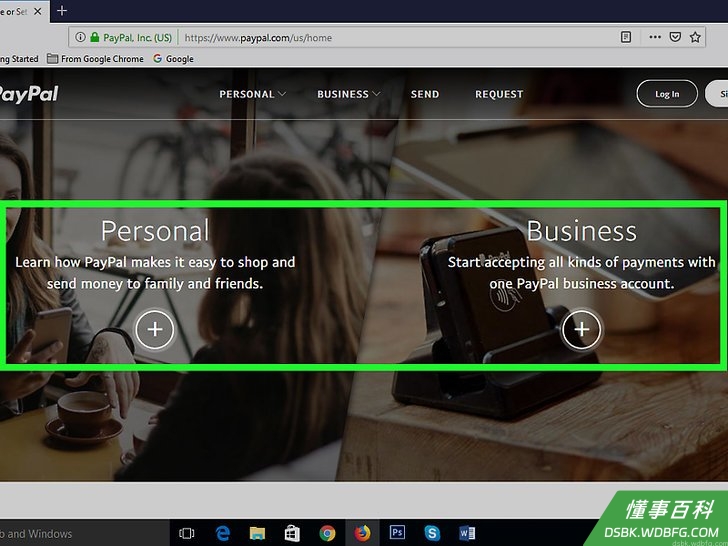Expand Personal section plus circle
728x546 pixels.
pyautogui.click(x=155, y=329)
